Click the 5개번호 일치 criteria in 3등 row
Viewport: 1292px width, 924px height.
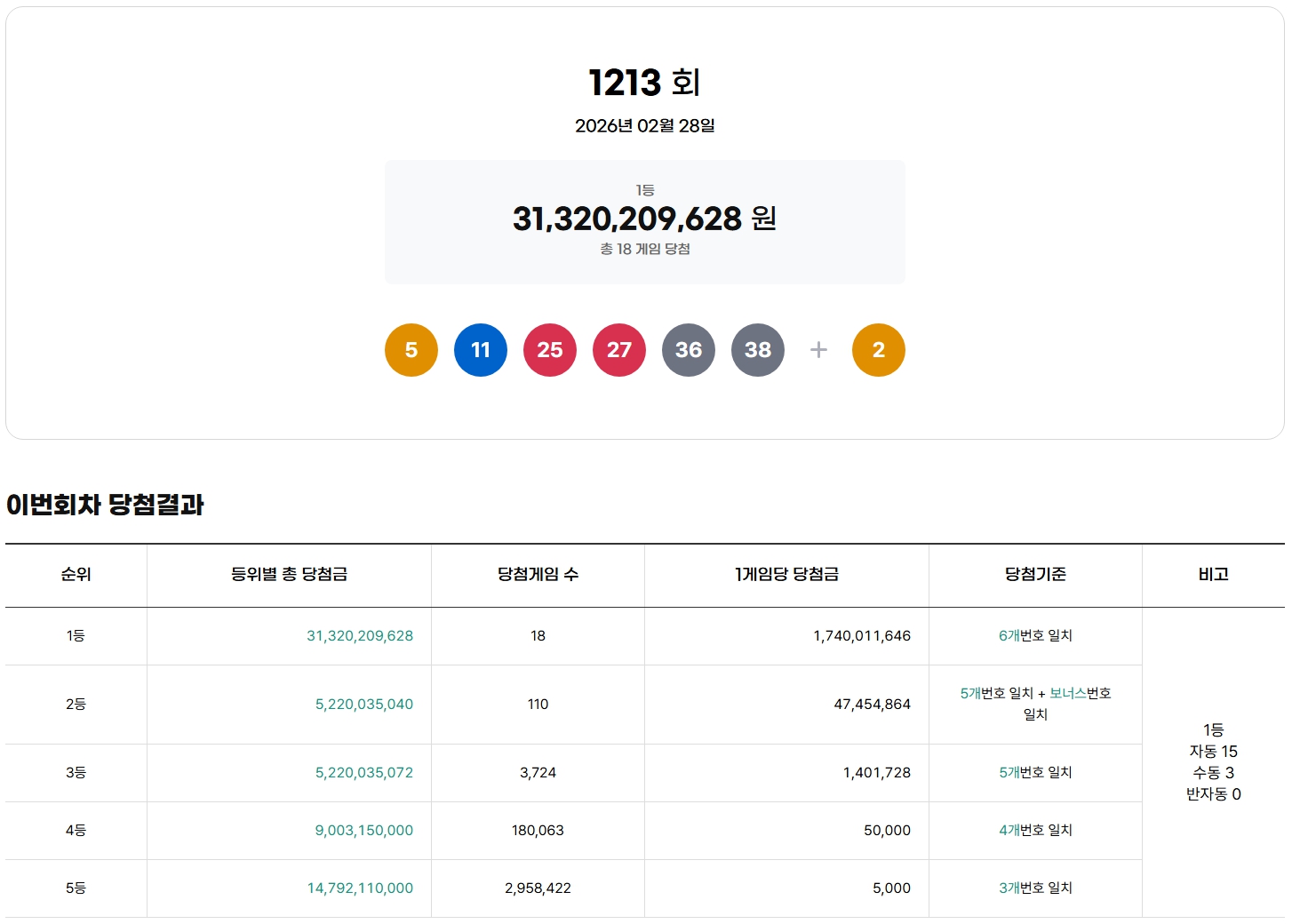[1036, 773]
